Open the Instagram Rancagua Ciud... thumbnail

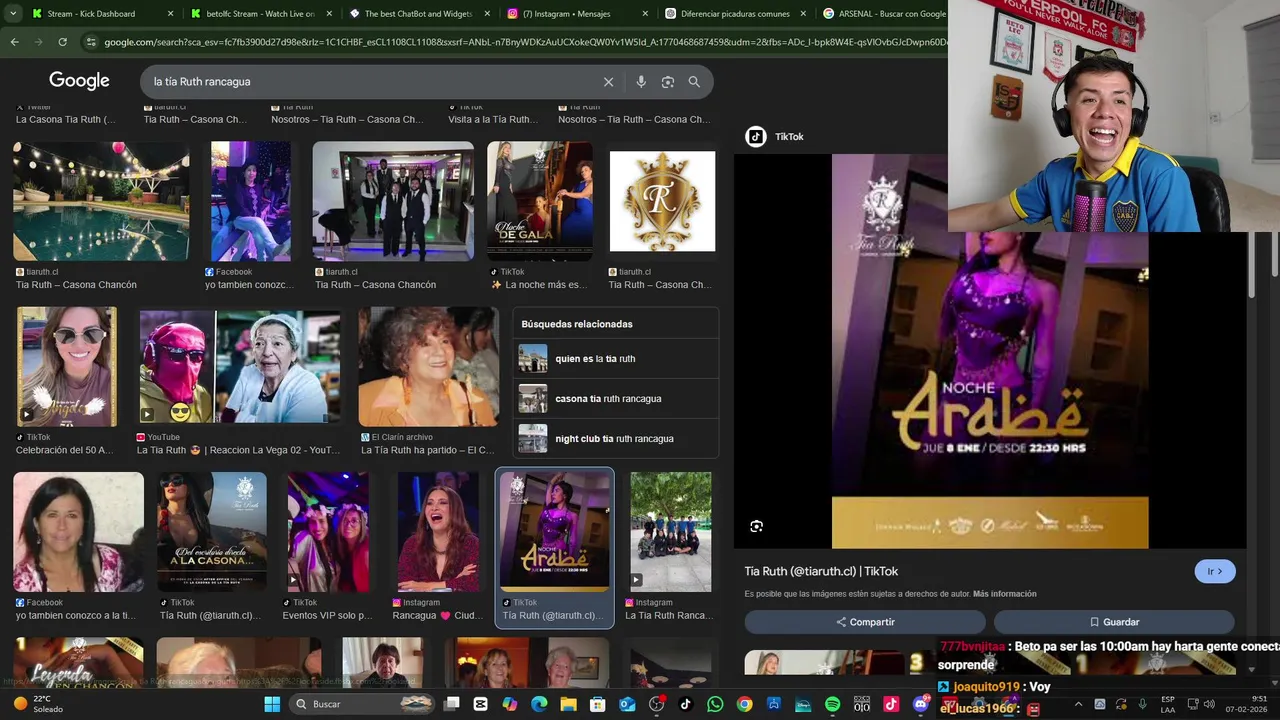click(438, 532)
